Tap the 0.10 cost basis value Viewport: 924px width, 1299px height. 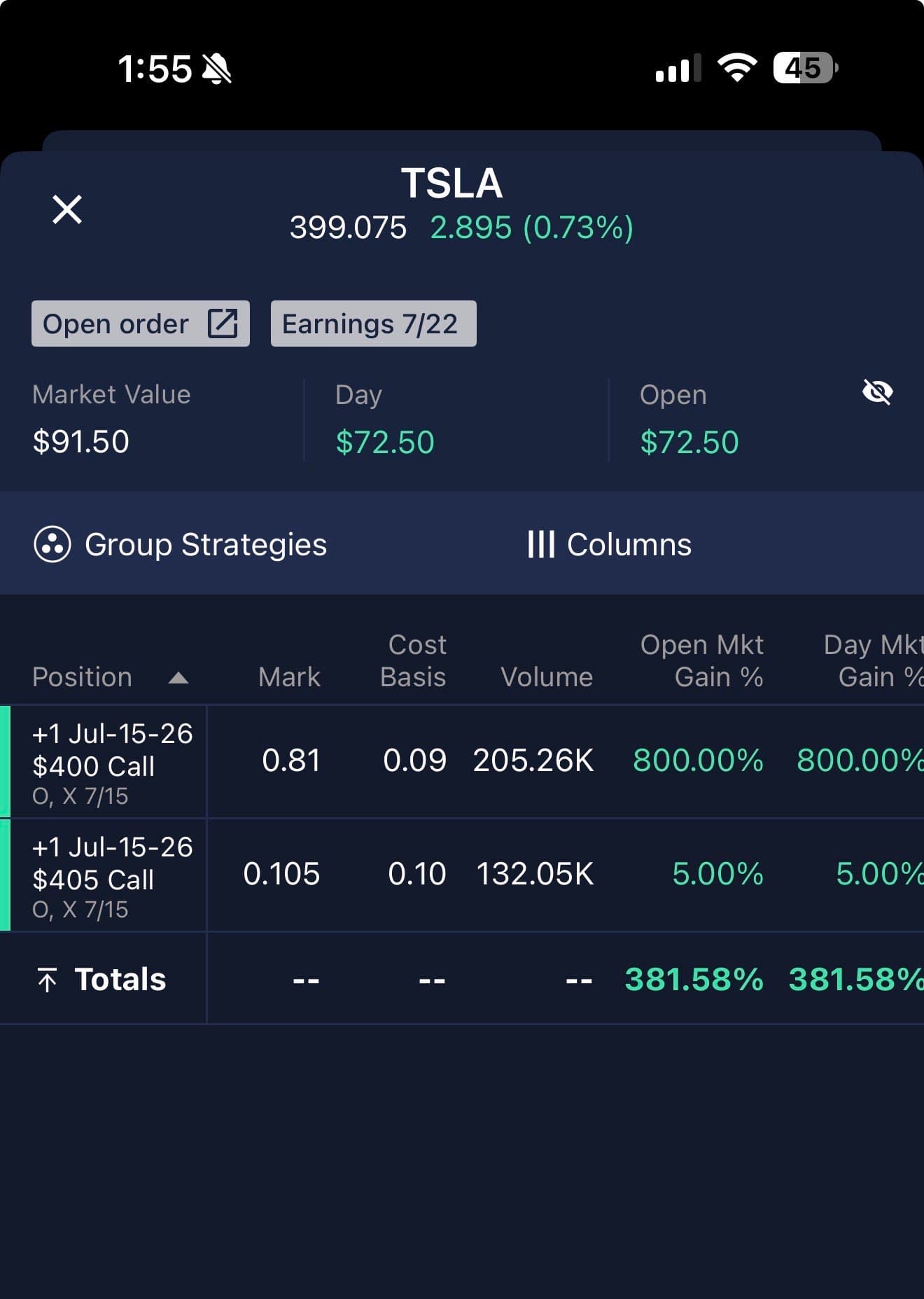pyautogui.click(x=416, y=874)
